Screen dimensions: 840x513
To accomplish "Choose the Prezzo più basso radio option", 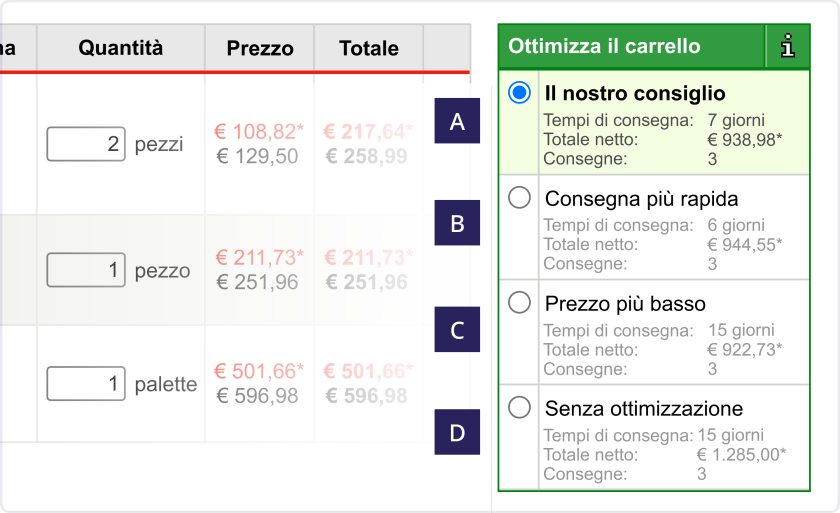I will point(519,303).
